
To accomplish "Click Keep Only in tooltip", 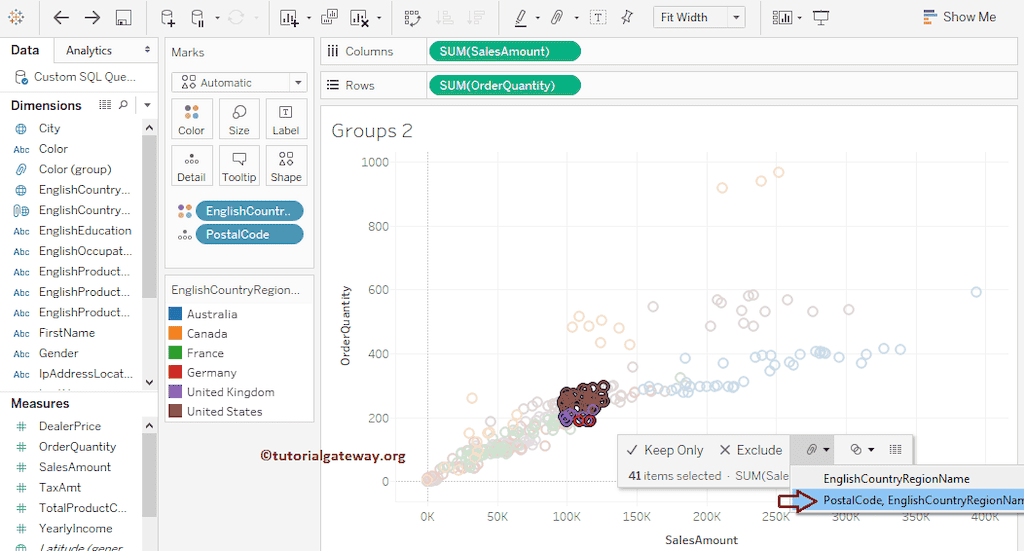I will (665, 450).
